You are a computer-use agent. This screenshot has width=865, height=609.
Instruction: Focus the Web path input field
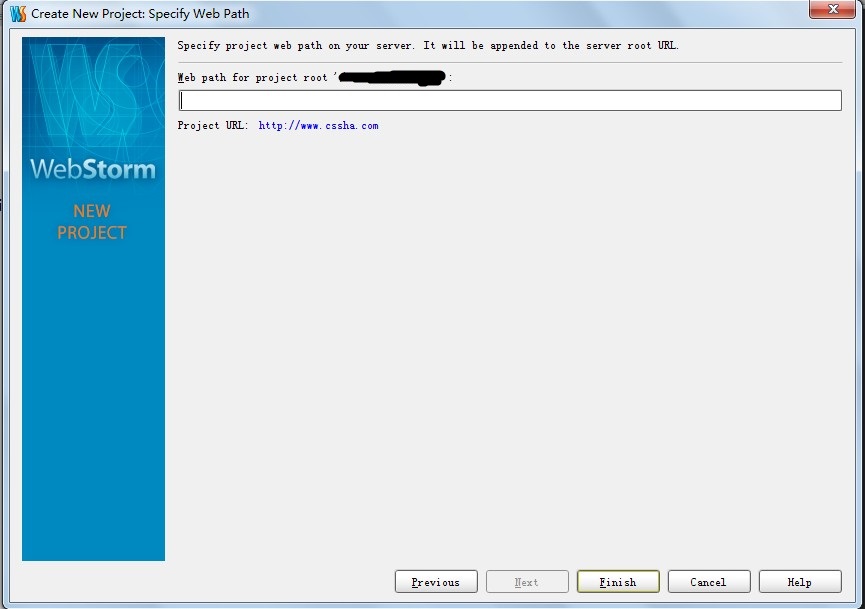point(510,100)
